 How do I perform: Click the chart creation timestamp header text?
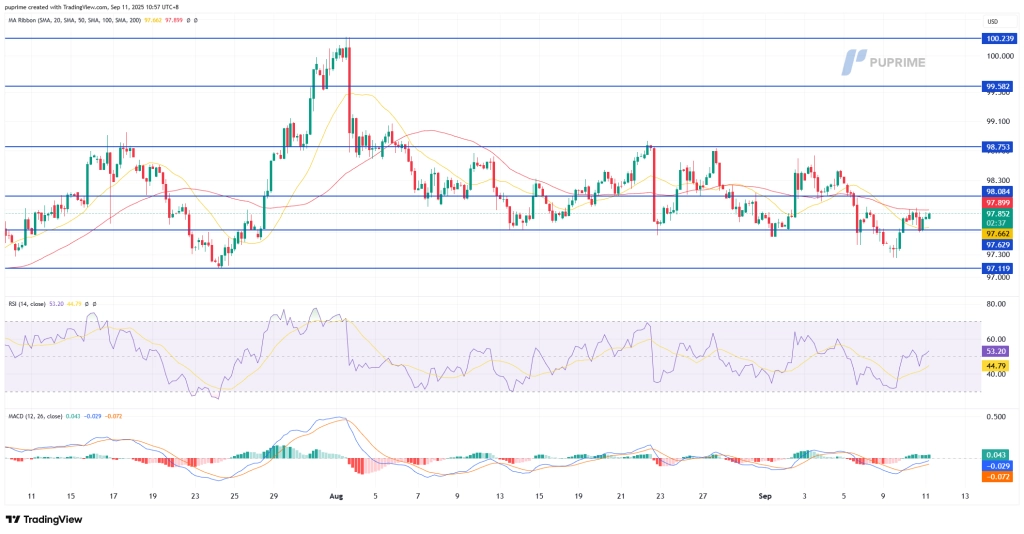(x=92, y=7)
